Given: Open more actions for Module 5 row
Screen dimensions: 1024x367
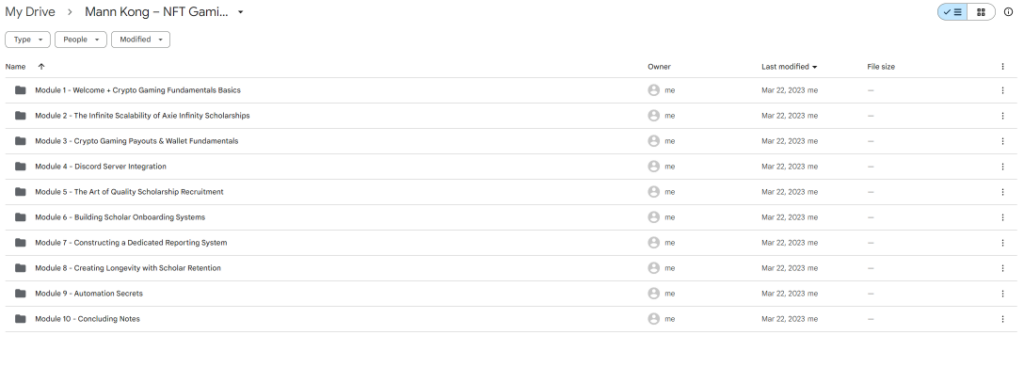Looking at the screenshot, I should click(1002, 192).
